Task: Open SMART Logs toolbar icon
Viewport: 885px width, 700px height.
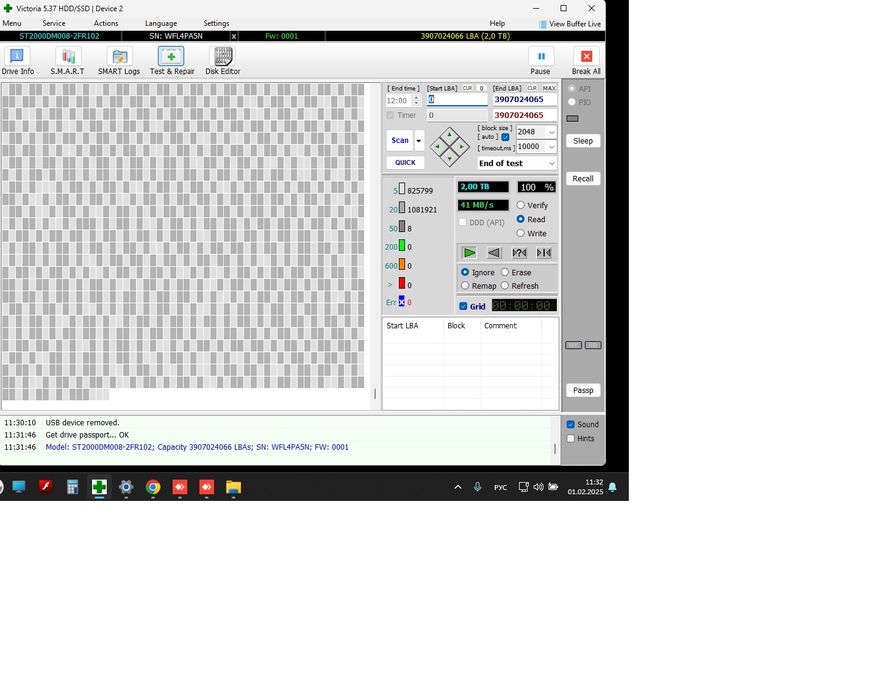Action: click(119, 60)
